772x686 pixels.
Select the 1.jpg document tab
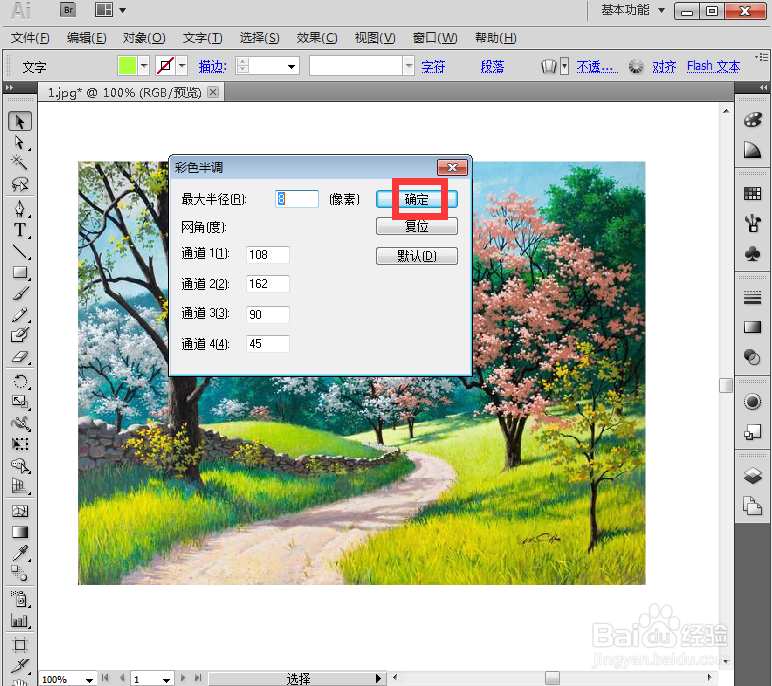tap(125, 92)
